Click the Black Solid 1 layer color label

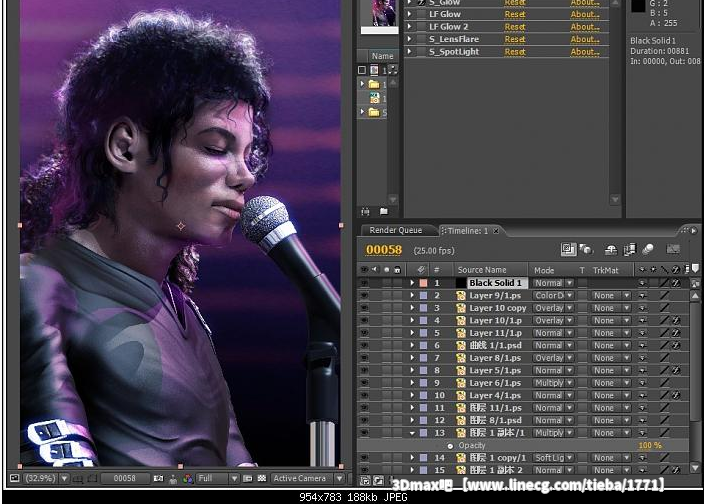(x=424, y=283)
